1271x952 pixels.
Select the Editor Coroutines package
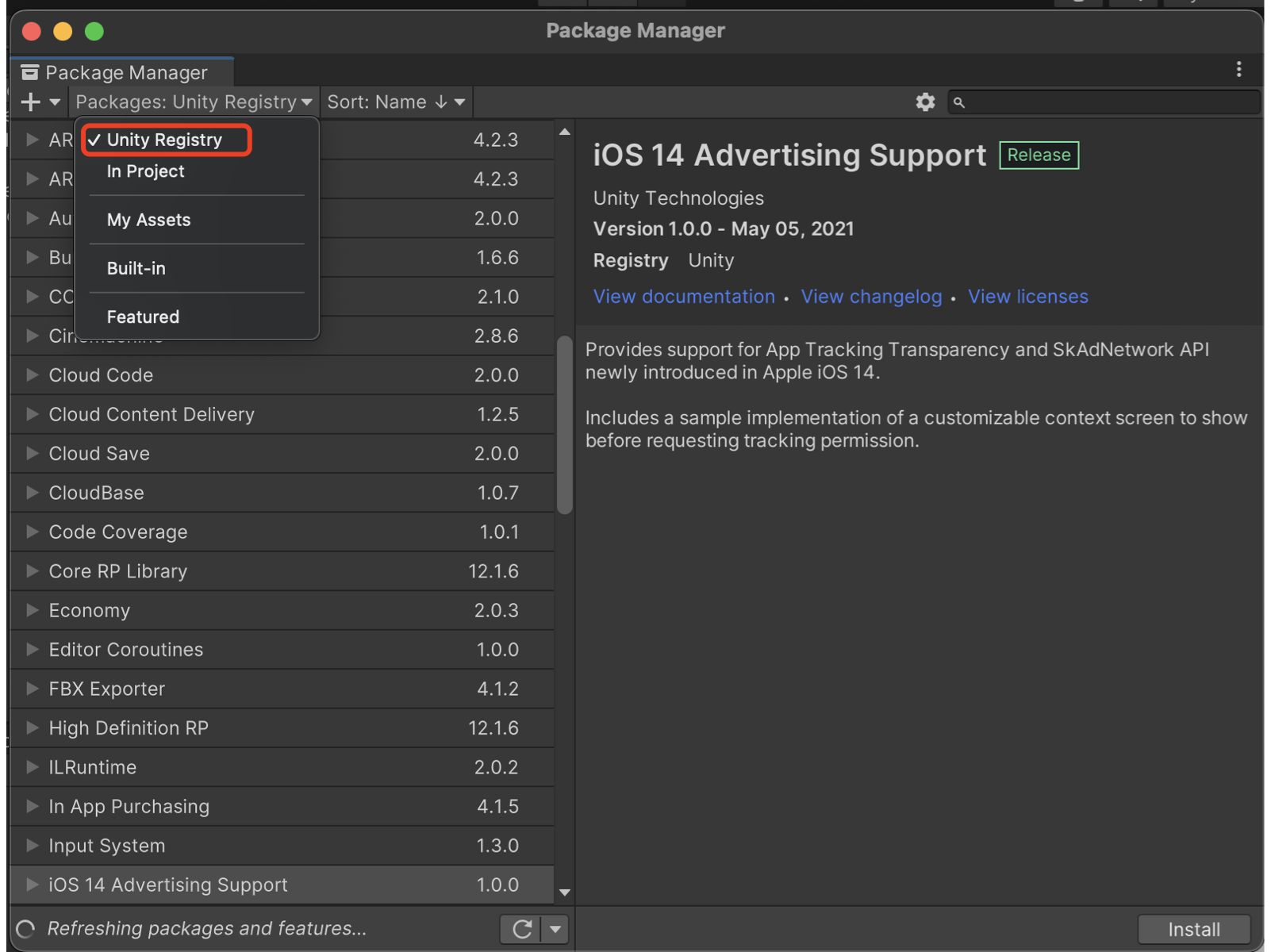point(282,649)
